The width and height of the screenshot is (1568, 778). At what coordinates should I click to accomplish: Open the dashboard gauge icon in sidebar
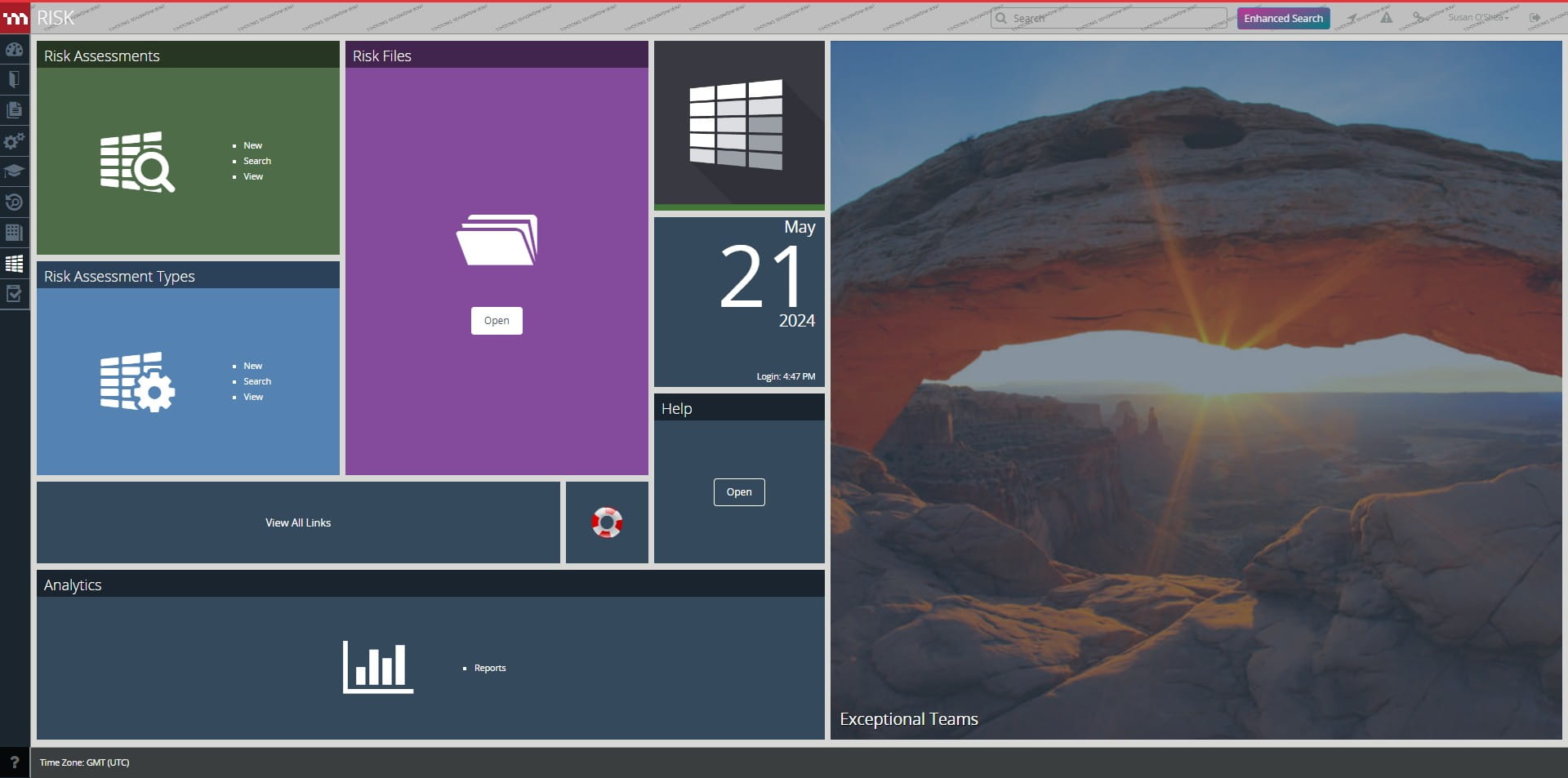click(x=14, y=49)
